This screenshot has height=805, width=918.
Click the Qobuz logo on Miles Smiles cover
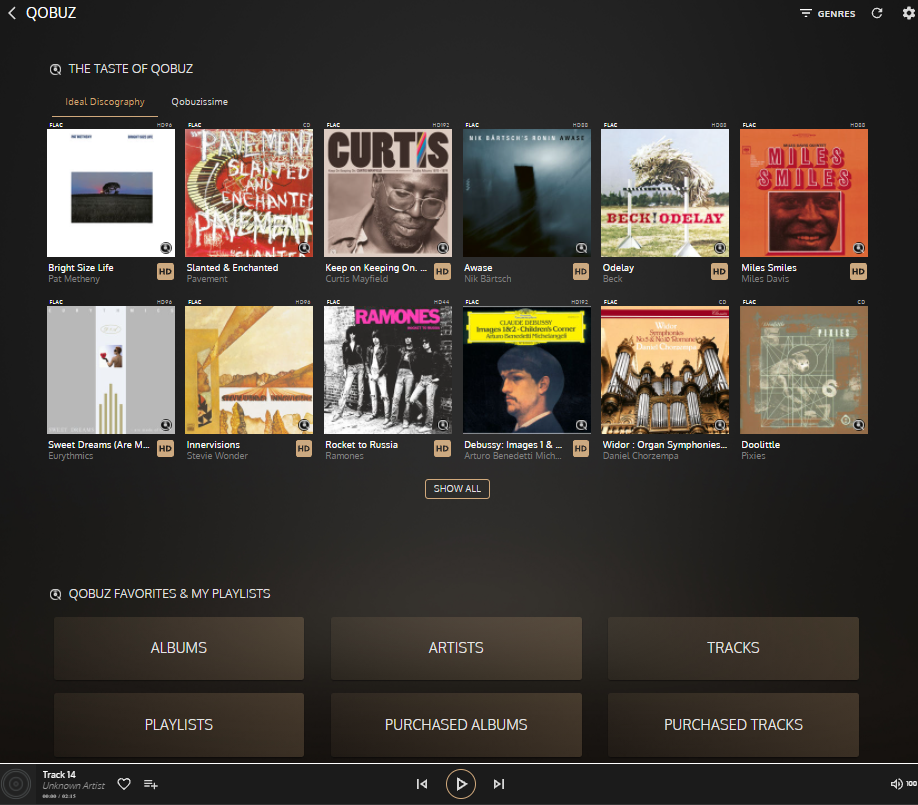pos(859,248)
